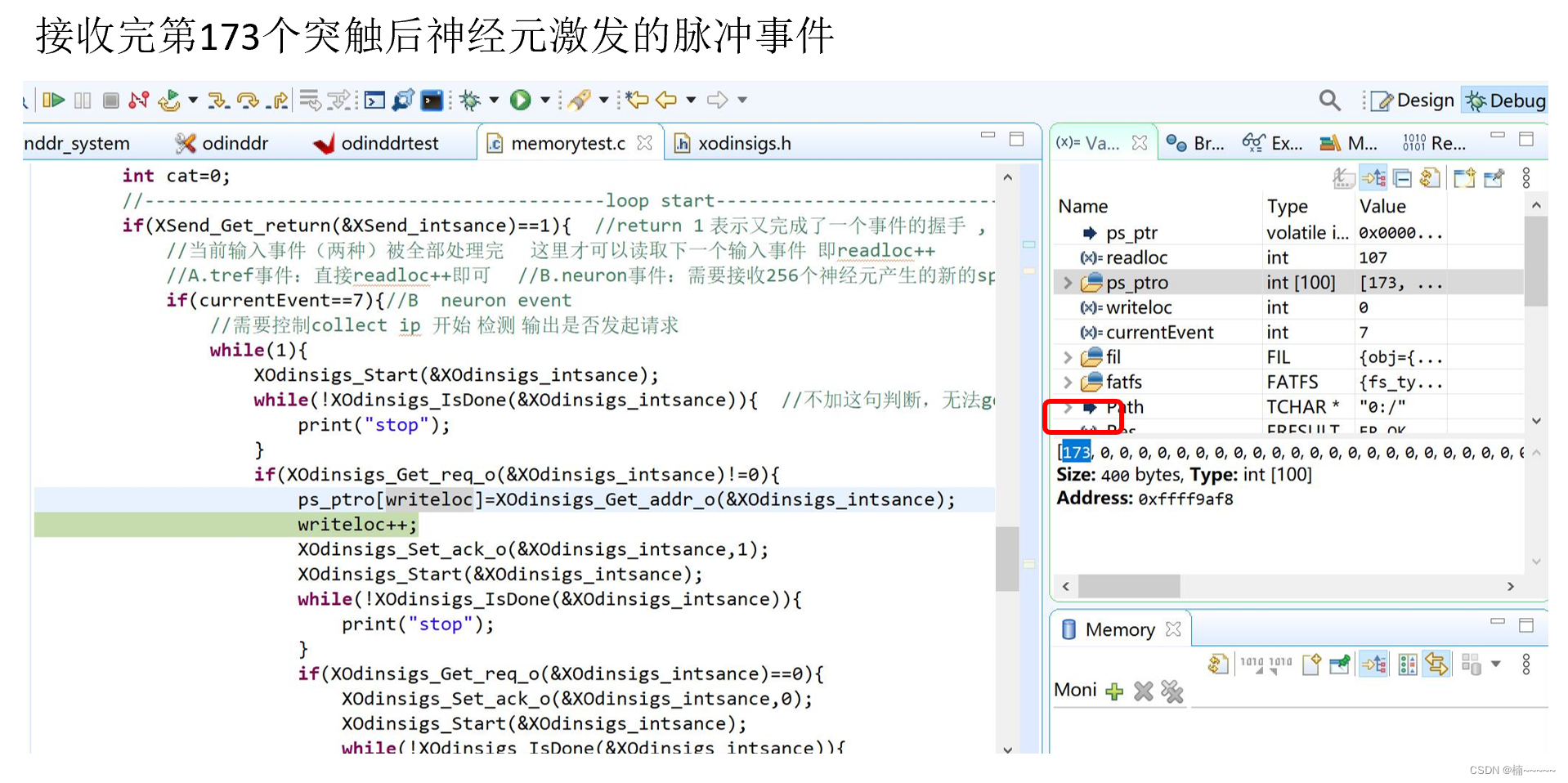Select the readloc variable row
Viewport: 1568px width, 783px height.
click(x=1288, y=257)
